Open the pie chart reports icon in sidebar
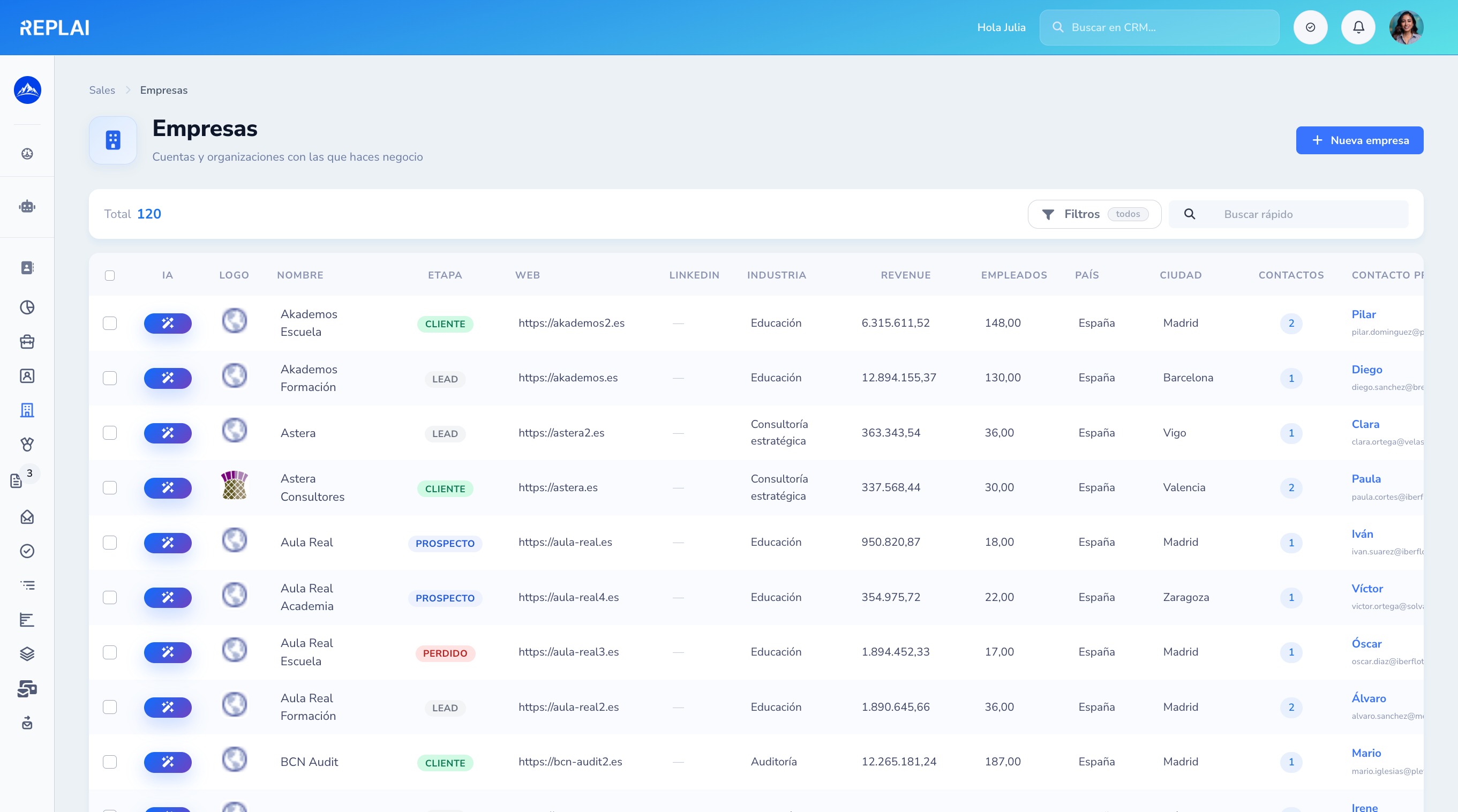Image resolution: width=1458 pixels, height=812 pixels. point(27,307)
